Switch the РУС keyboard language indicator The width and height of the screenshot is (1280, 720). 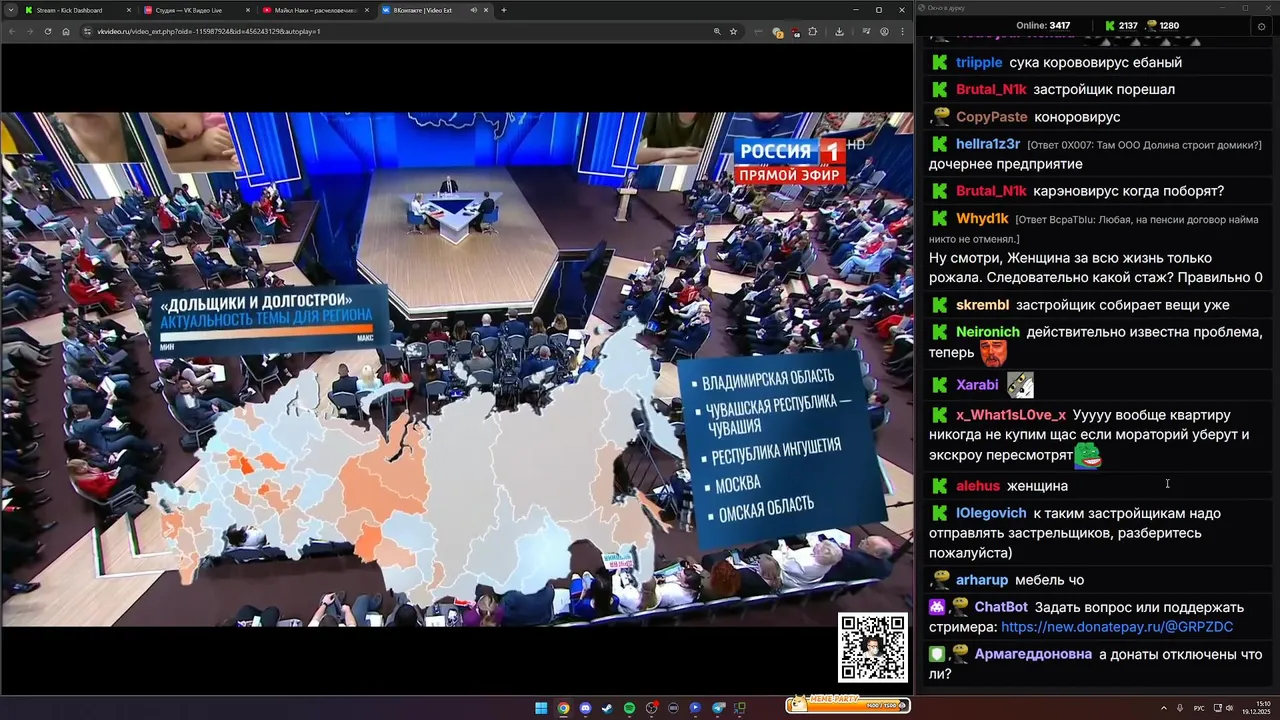(x=1199, y=708)
